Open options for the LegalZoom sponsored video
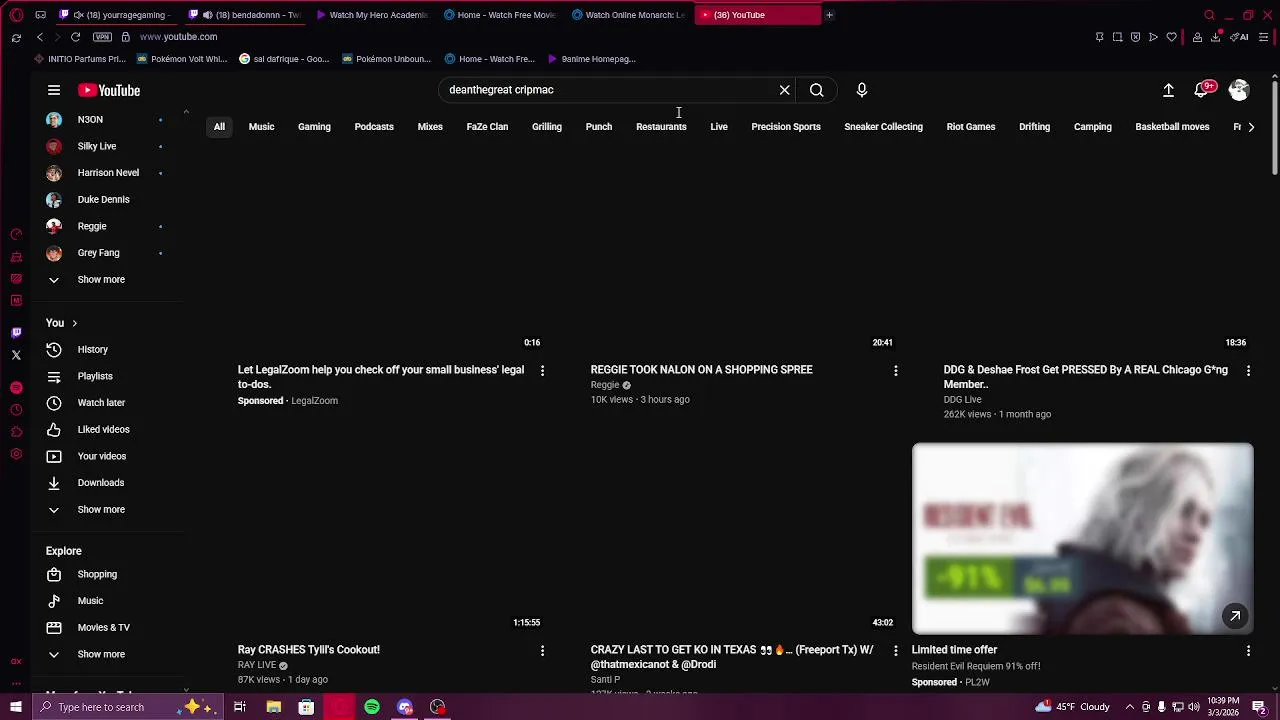 [542, 371]
